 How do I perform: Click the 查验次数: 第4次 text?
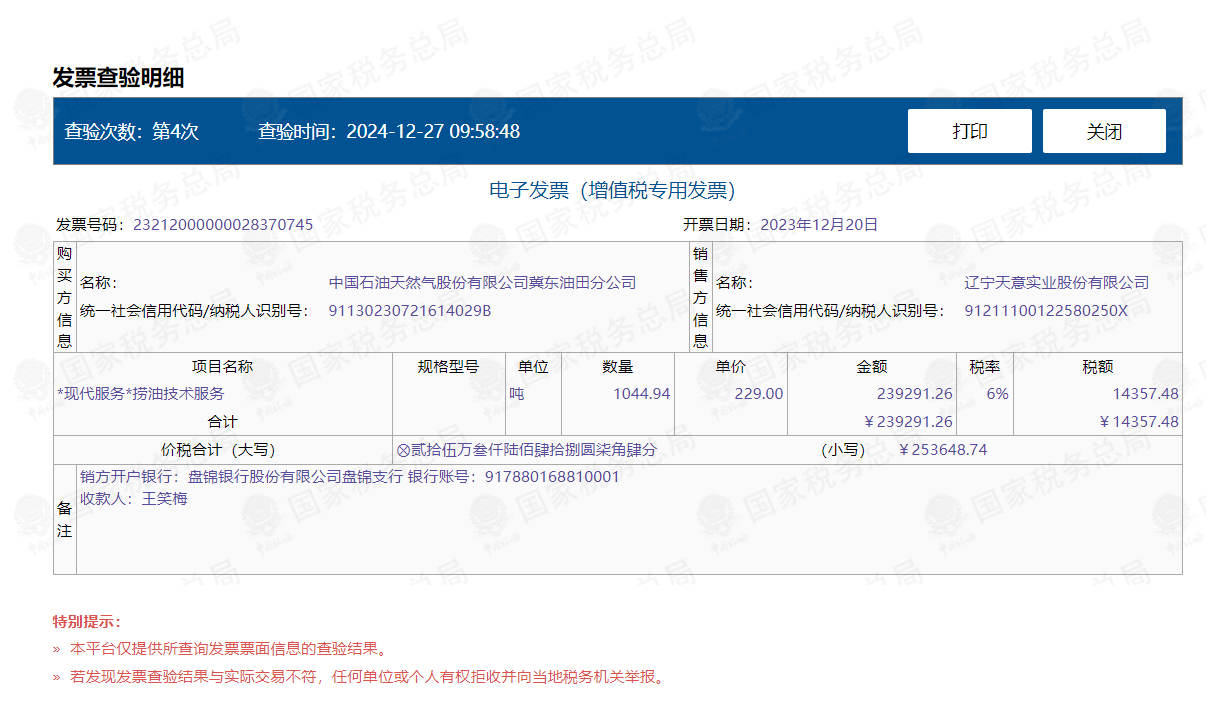(132, 131)
